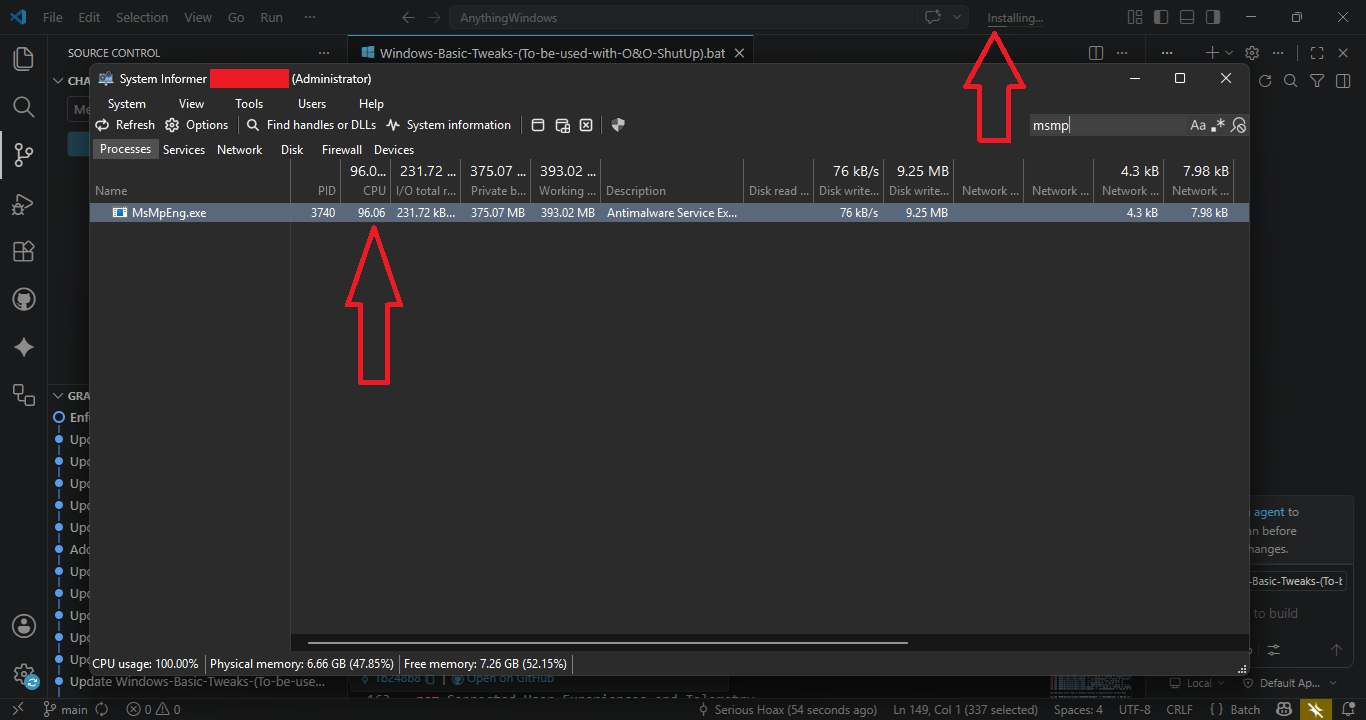
Task: Click the shield icon in System Informer toolbar
Action: coord(618,125)
